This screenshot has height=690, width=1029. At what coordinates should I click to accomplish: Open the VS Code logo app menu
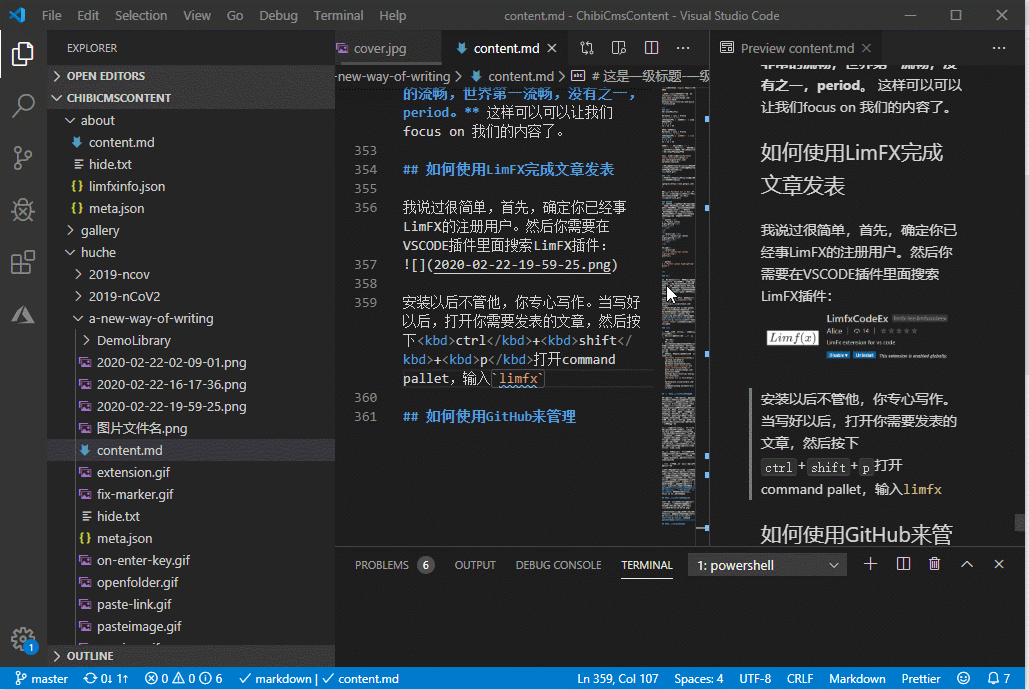18,15
